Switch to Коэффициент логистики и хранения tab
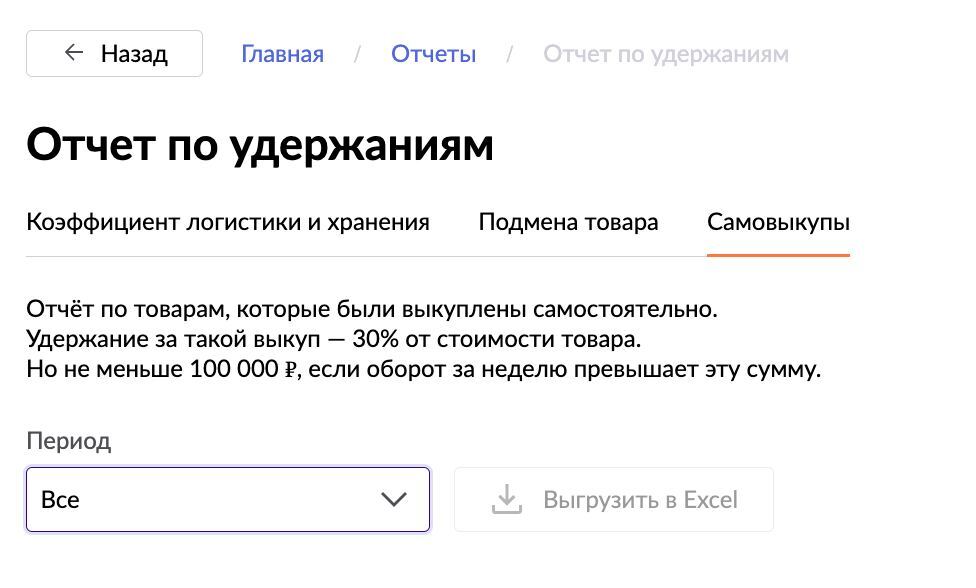Screen dimensions: 976x588 pyautogui.click(x=228, y=222)
